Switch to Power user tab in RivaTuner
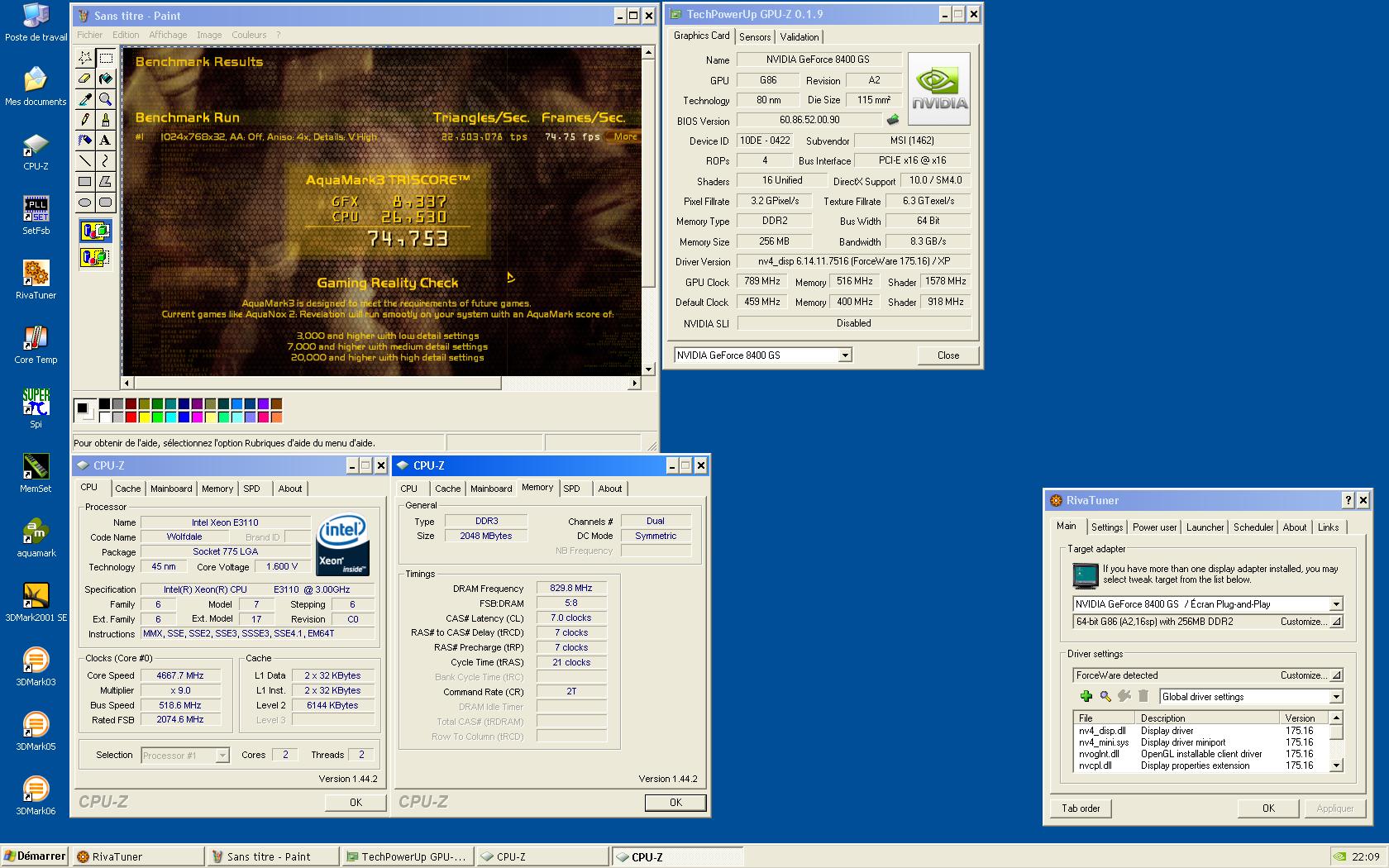 (x=1154, y=527)
